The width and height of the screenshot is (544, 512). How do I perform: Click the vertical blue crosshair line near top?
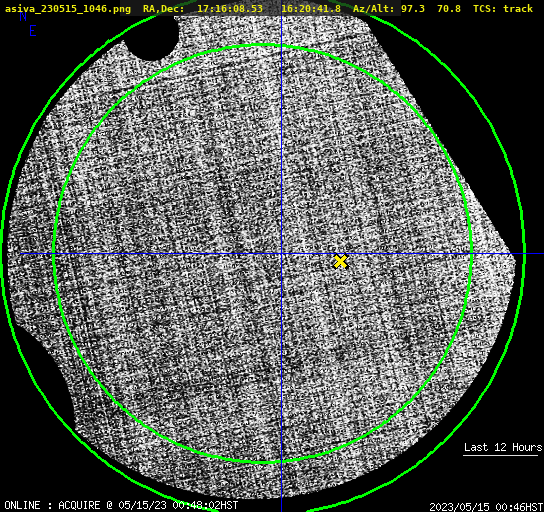tap(281, 28)
